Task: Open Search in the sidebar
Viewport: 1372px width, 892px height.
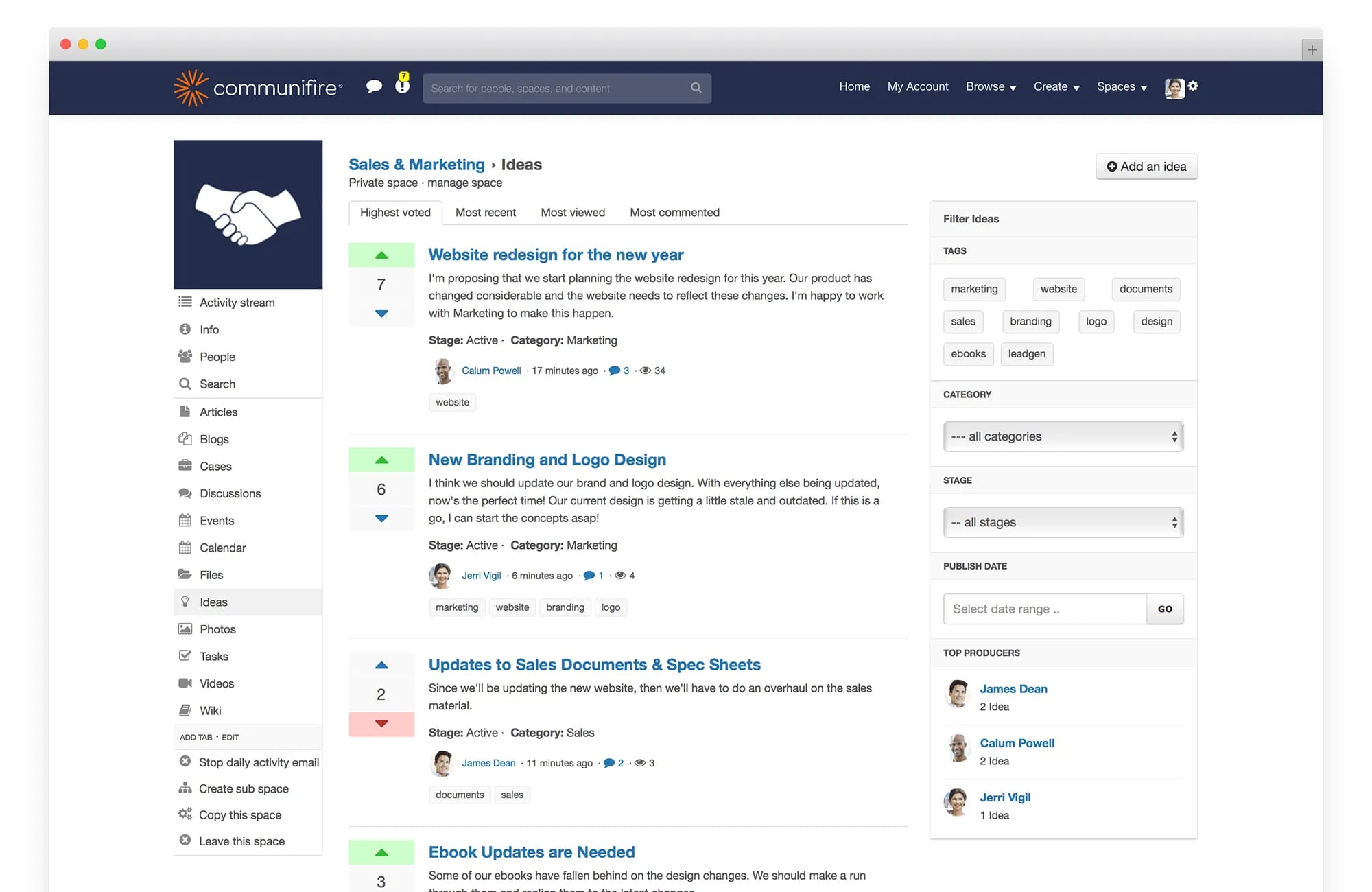Action: 248,384
